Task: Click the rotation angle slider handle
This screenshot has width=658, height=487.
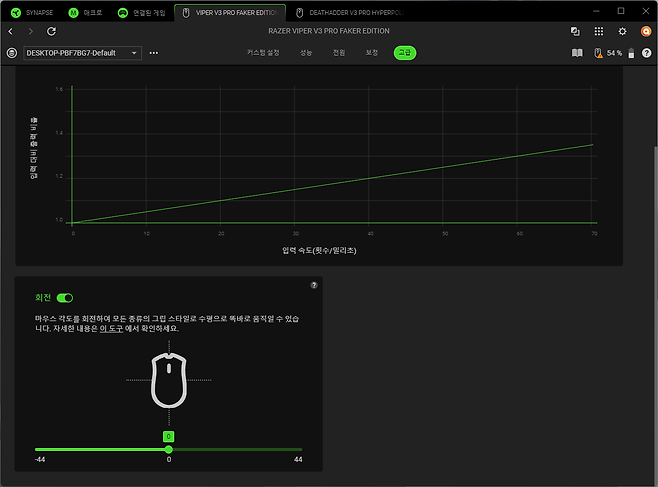Action: pyautogui.click(x=169, y=449)
